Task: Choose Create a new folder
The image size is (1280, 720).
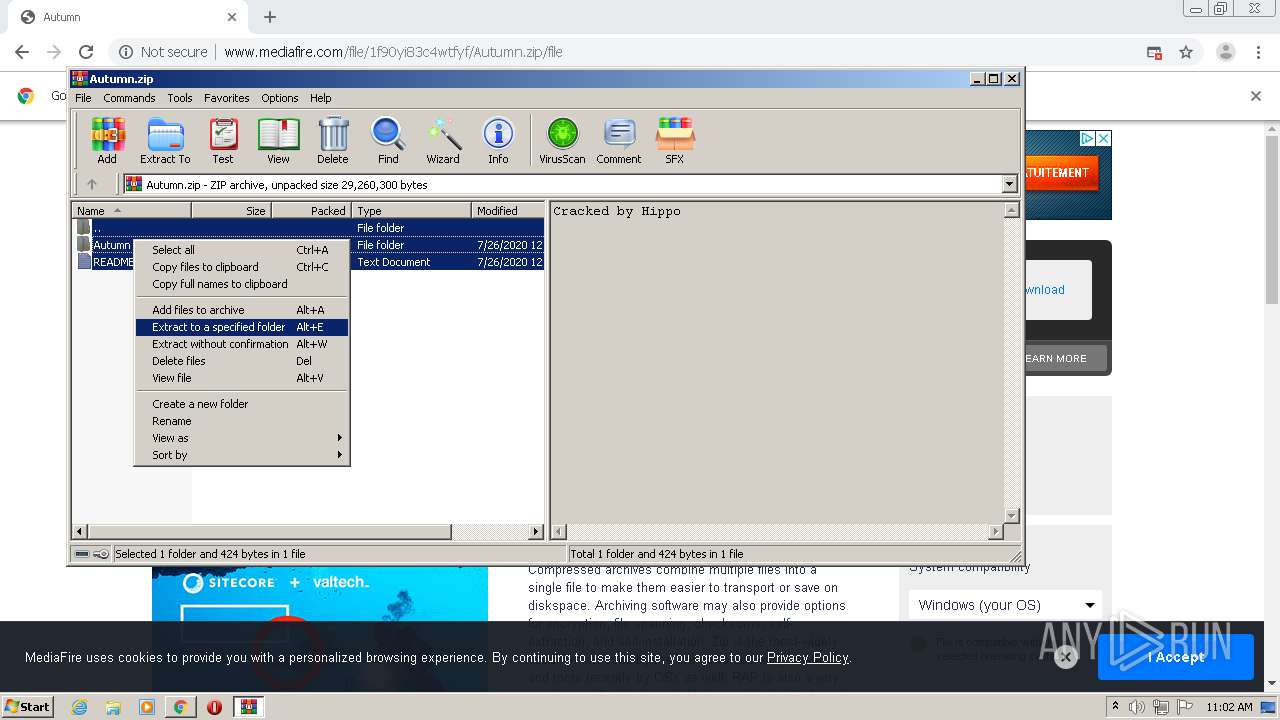Action: coord(242,404)
